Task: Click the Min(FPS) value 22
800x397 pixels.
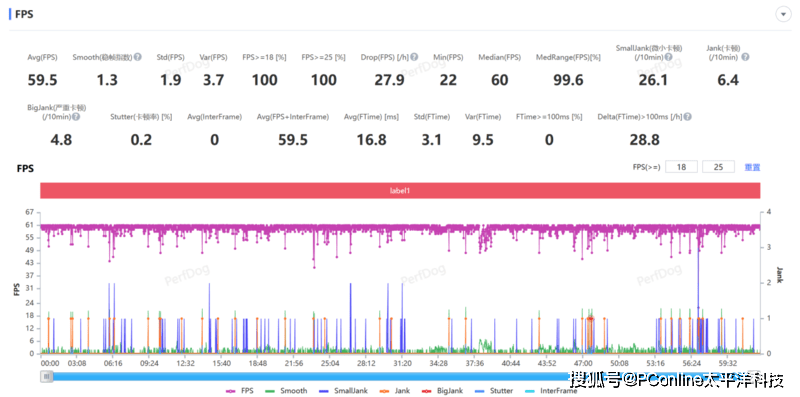Action: click(x=448, y=80)
